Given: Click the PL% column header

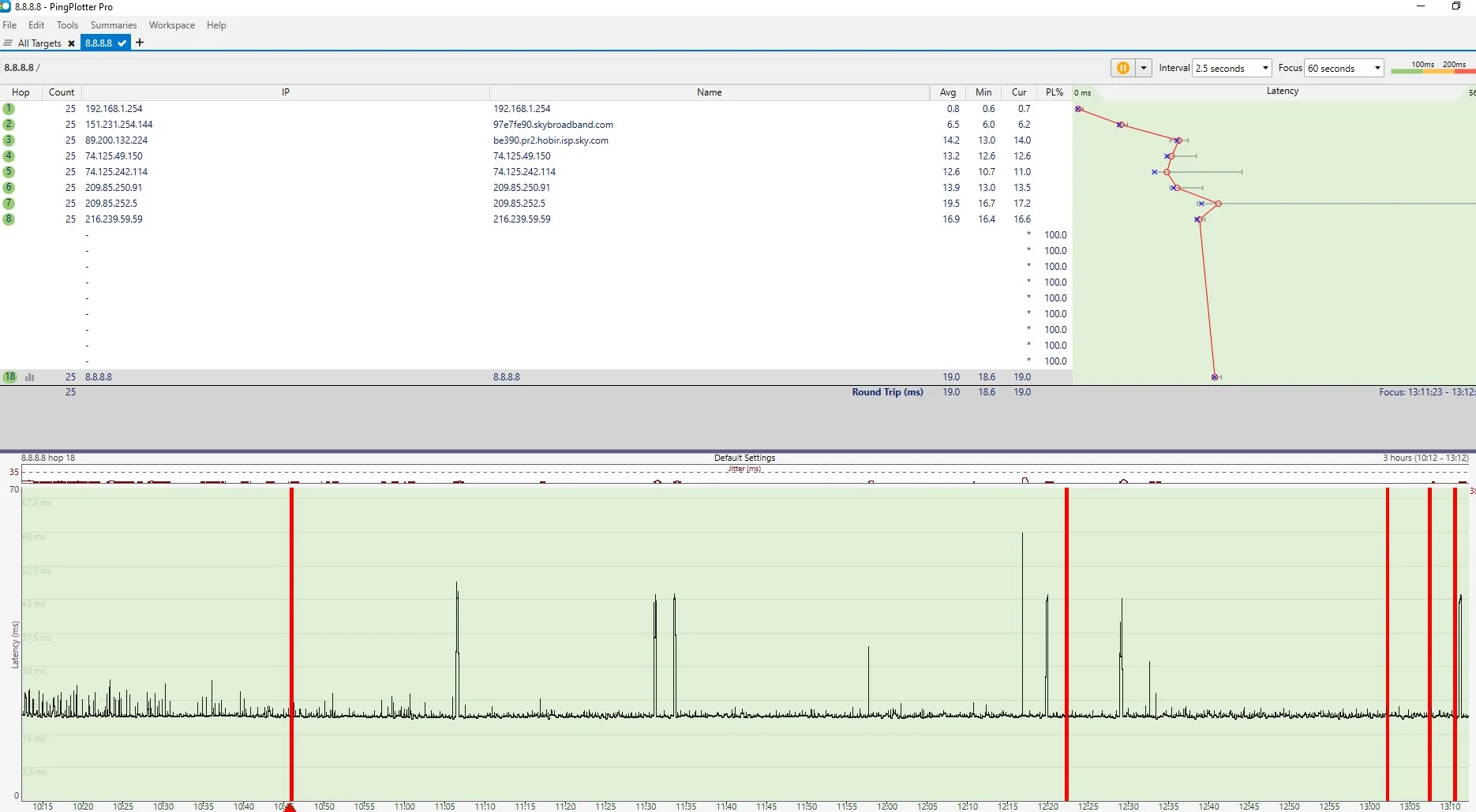Looking at the screenshot, I should click(1055, 92).
